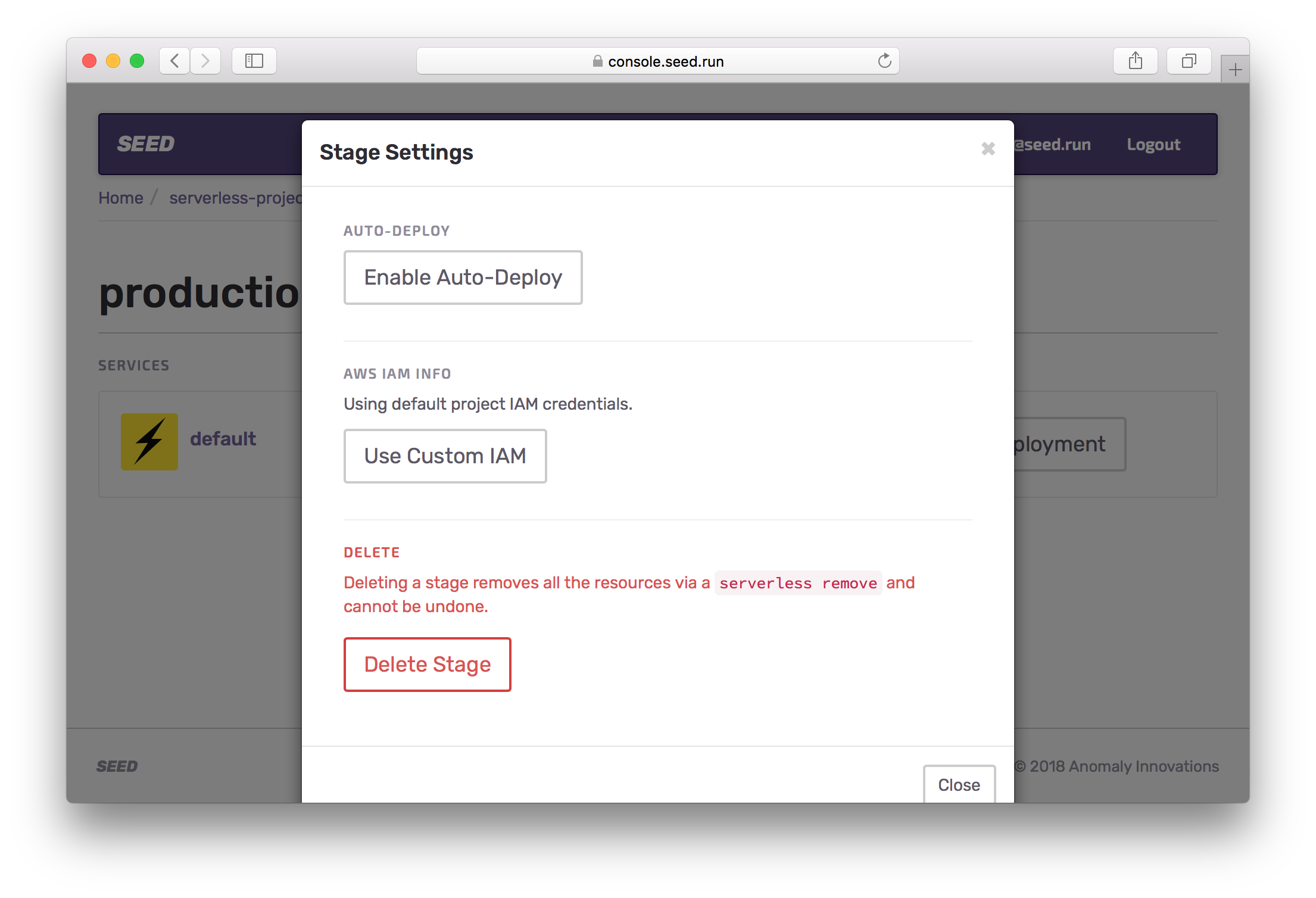The image size is (1316, 898).
Task: Click the Logout link in navbar
Action: click(x=1153, y=145)
